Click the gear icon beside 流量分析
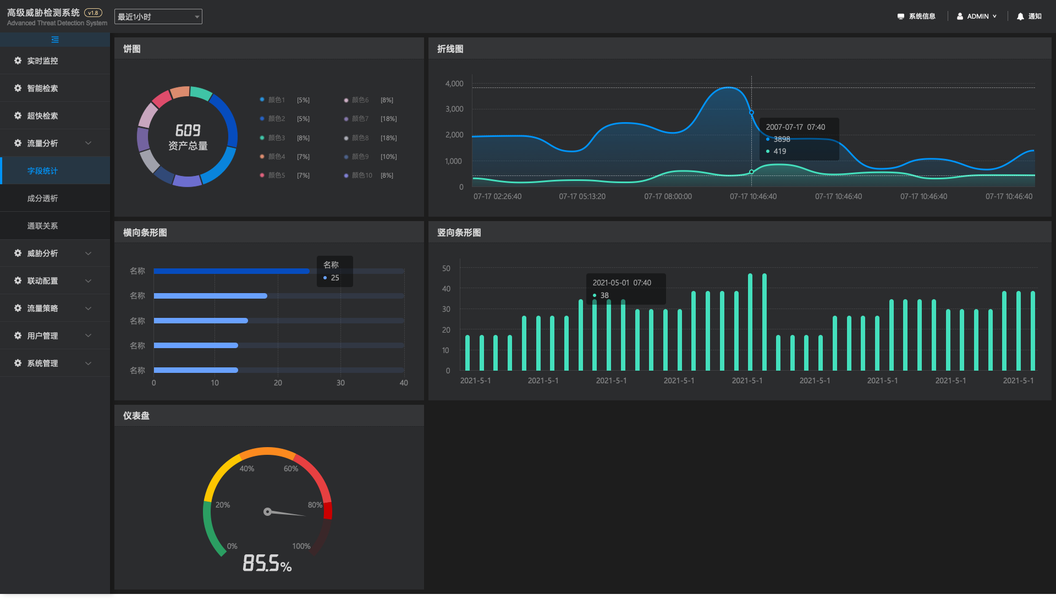The width and height of the screenshot is (1056, 600). point(18,143)
